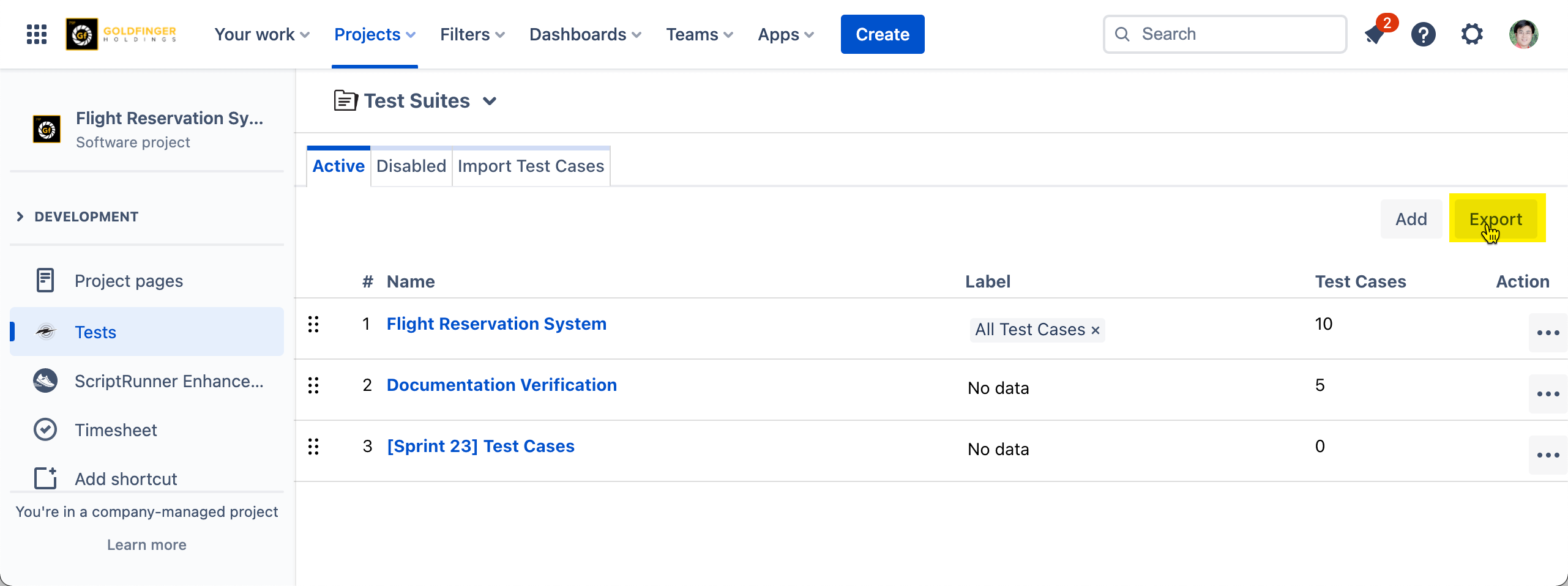Switch to the Import Test Cases tab
Image resolution: width=1568 pixels, height=586 pixels.
pos(531,166)
